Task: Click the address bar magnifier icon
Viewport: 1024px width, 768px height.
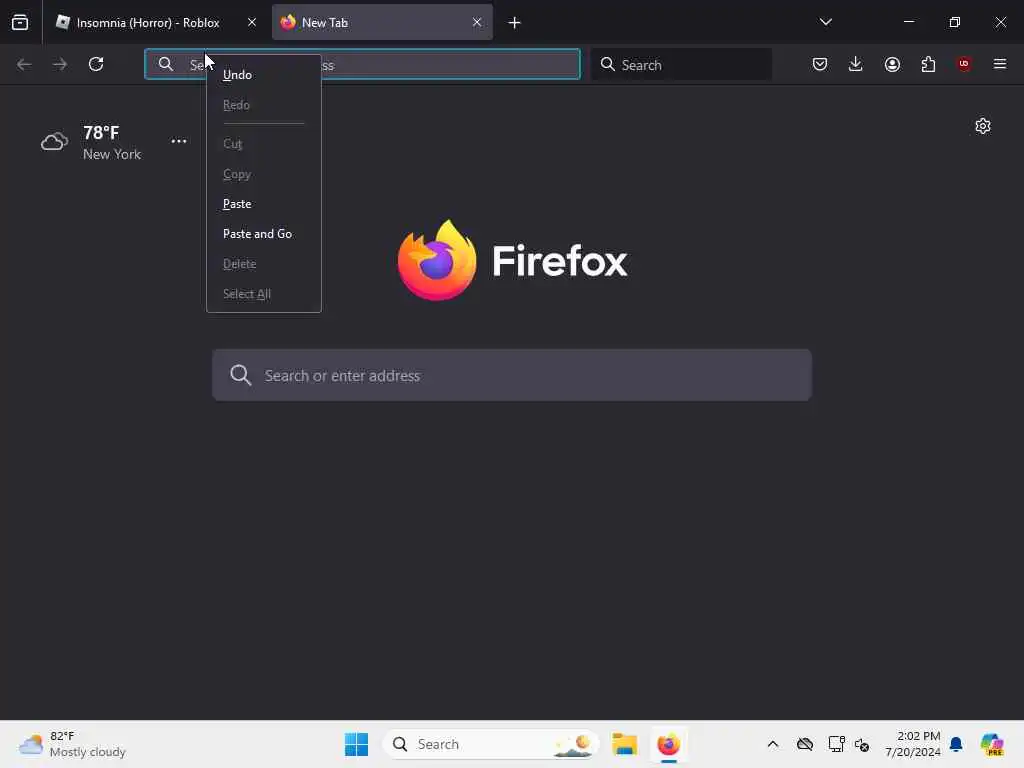Action: point(166,64)
